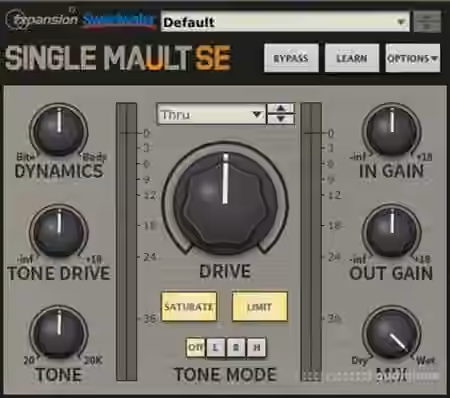Set Tone Mode to Off

click(x=196, y=347)
